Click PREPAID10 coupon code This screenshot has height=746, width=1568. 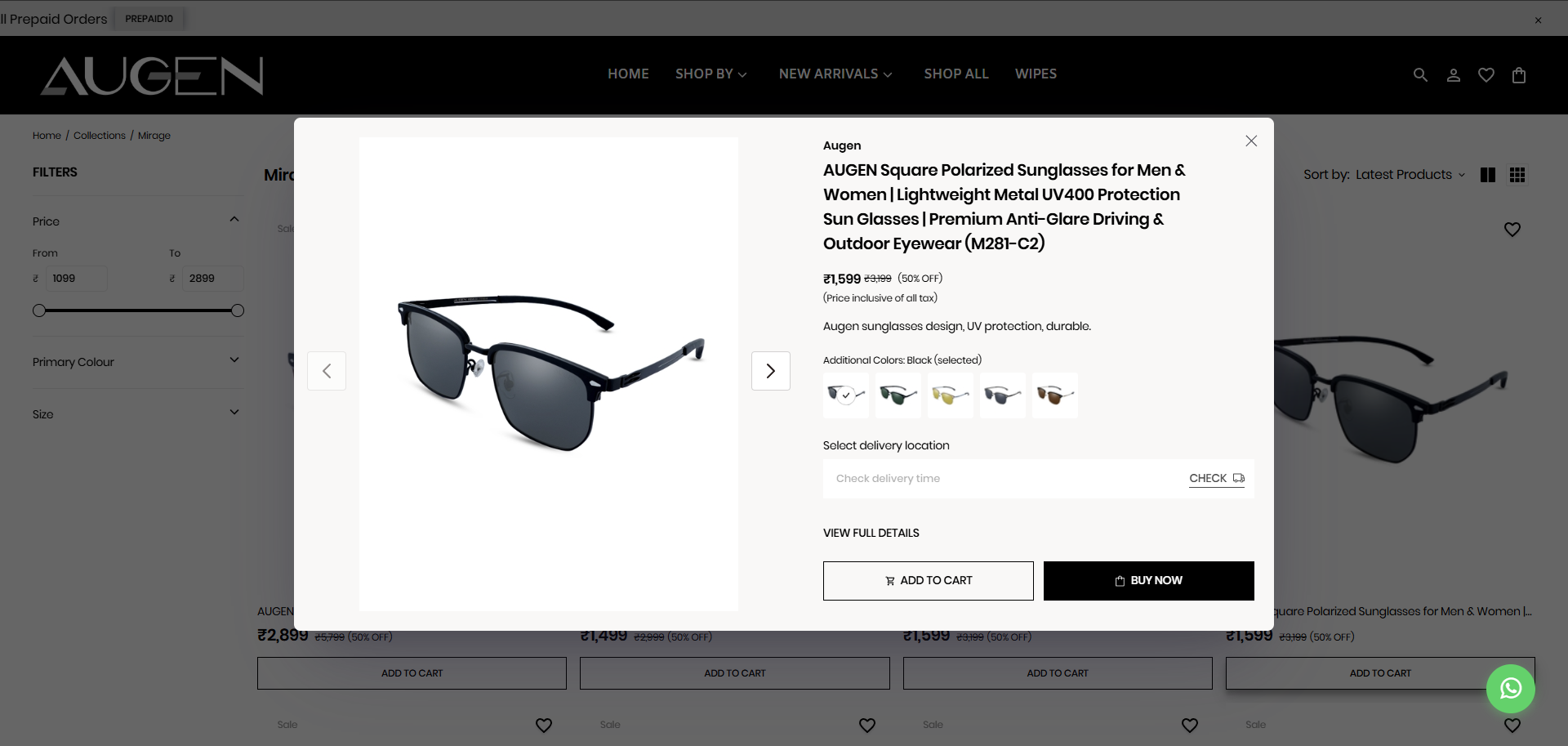[x=149, y=19]
